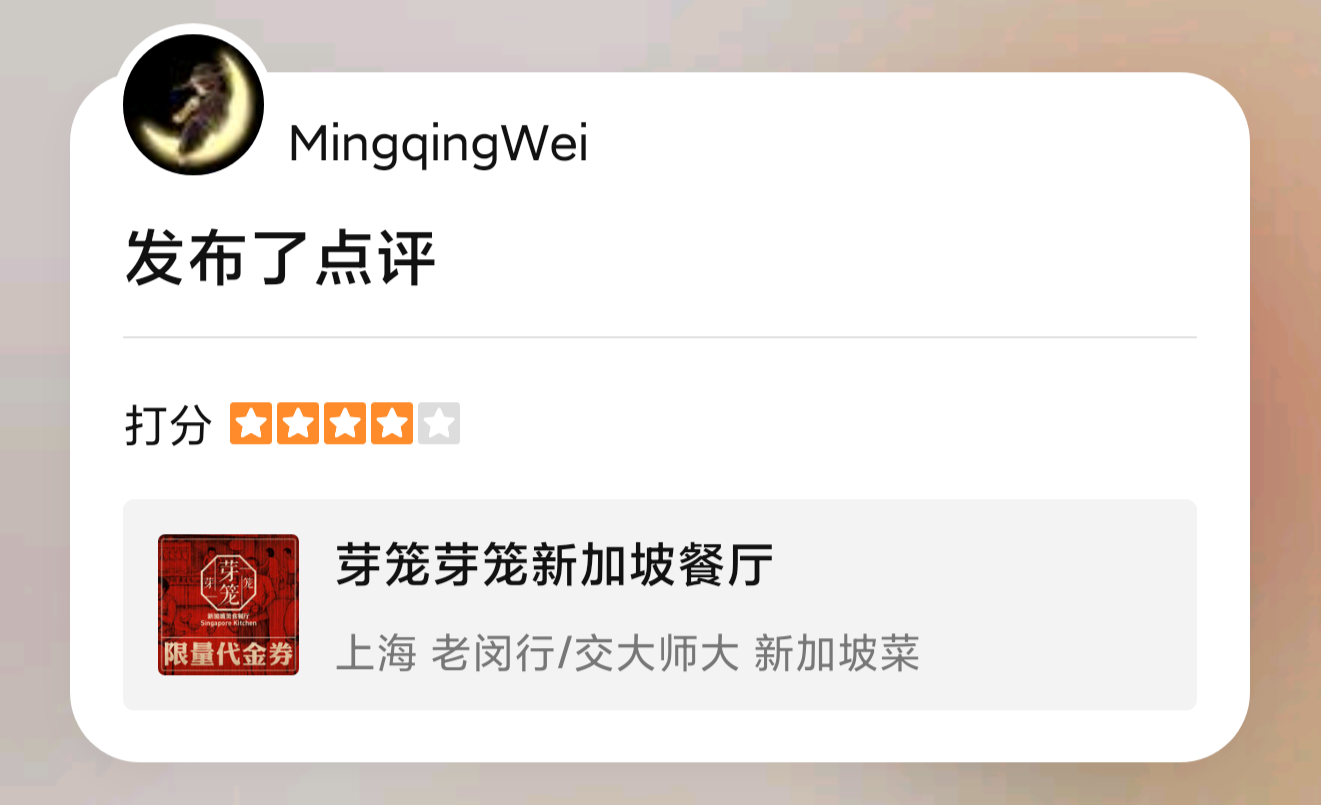Click the 上海 city label

(375, 655)
